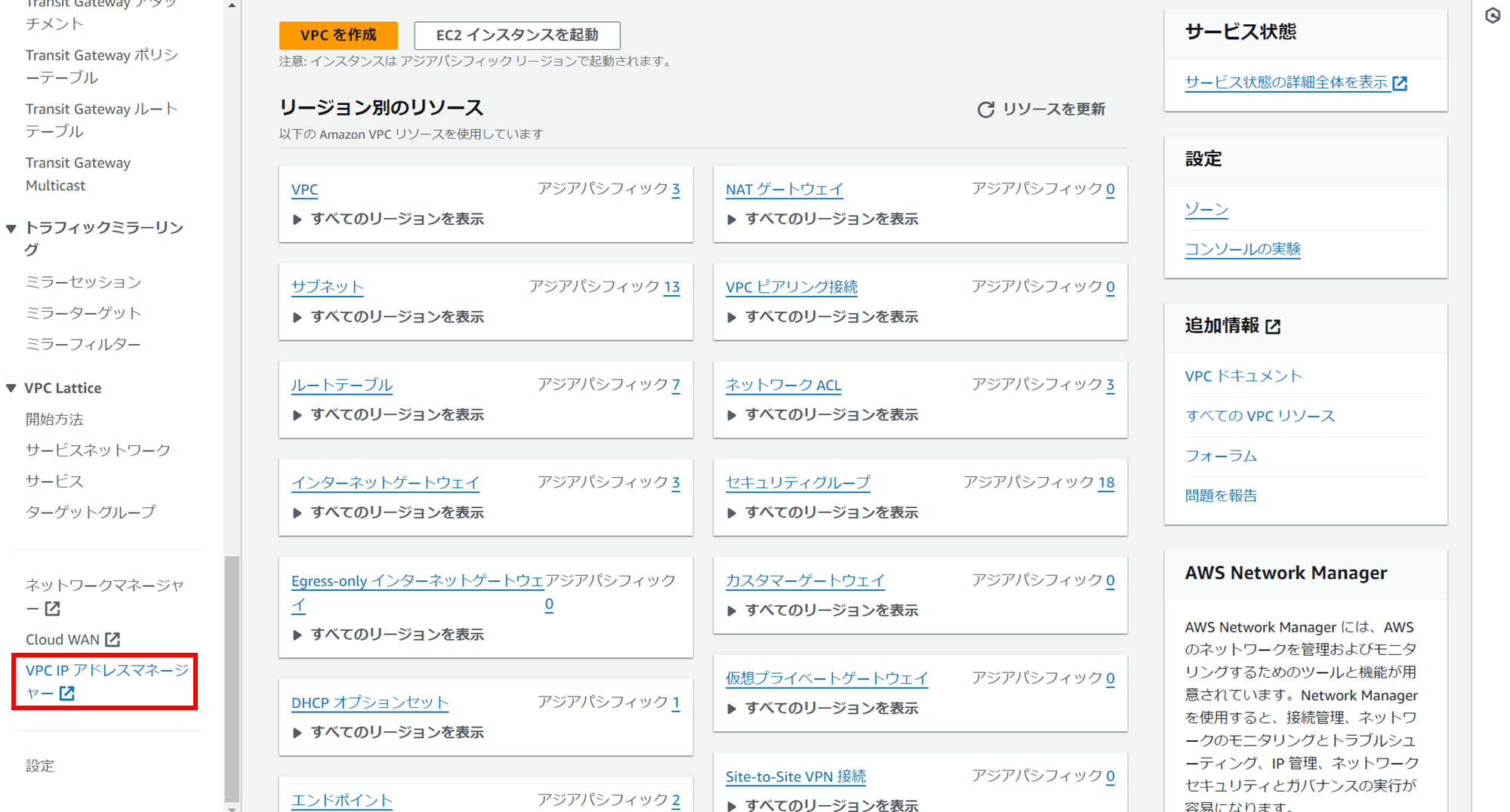
Task: Open the ルートテーブル resource link
Action: point(342,385)
